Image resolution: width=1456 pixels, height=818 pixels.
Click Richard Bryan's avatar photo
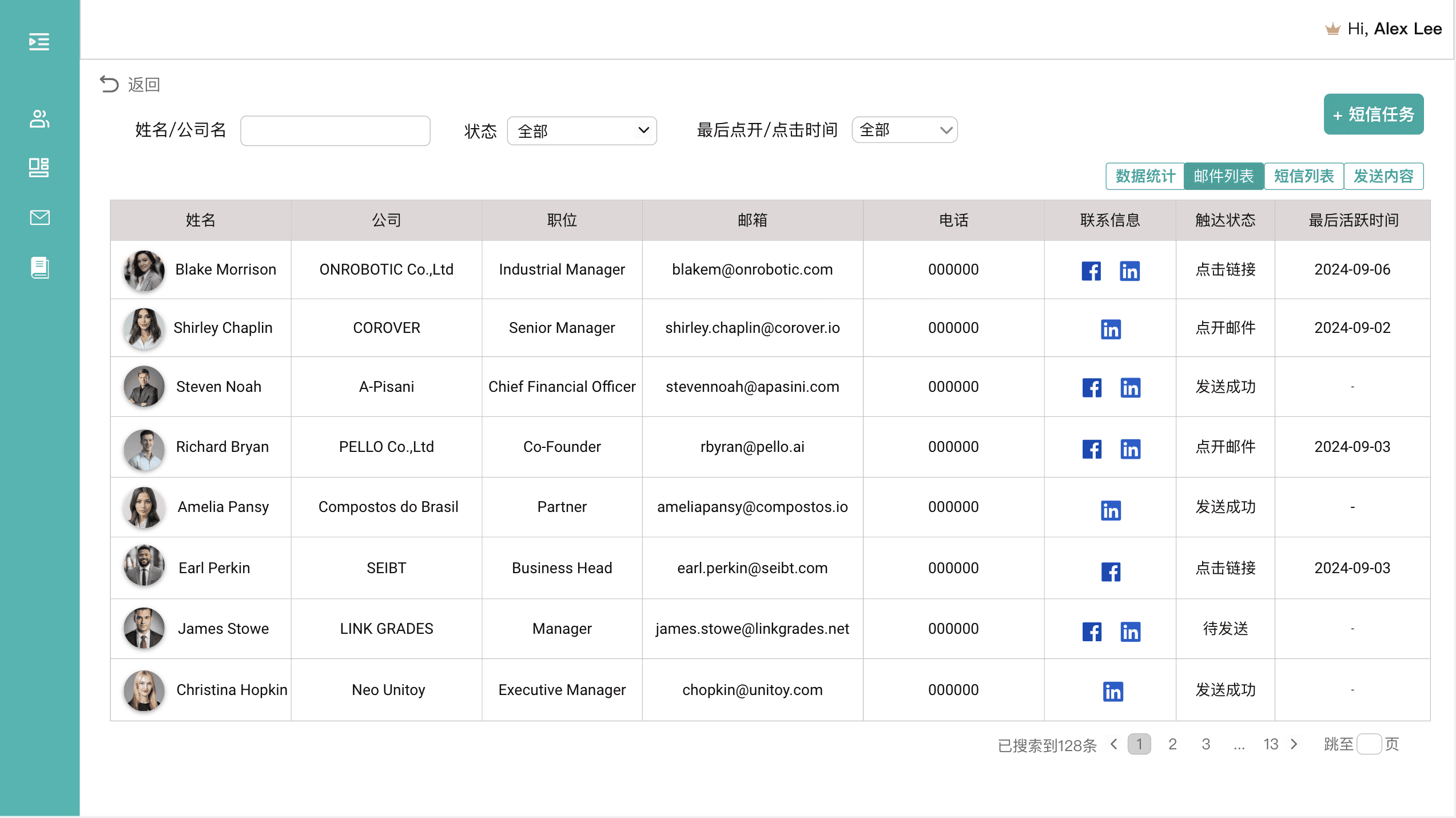coord(144,450)
